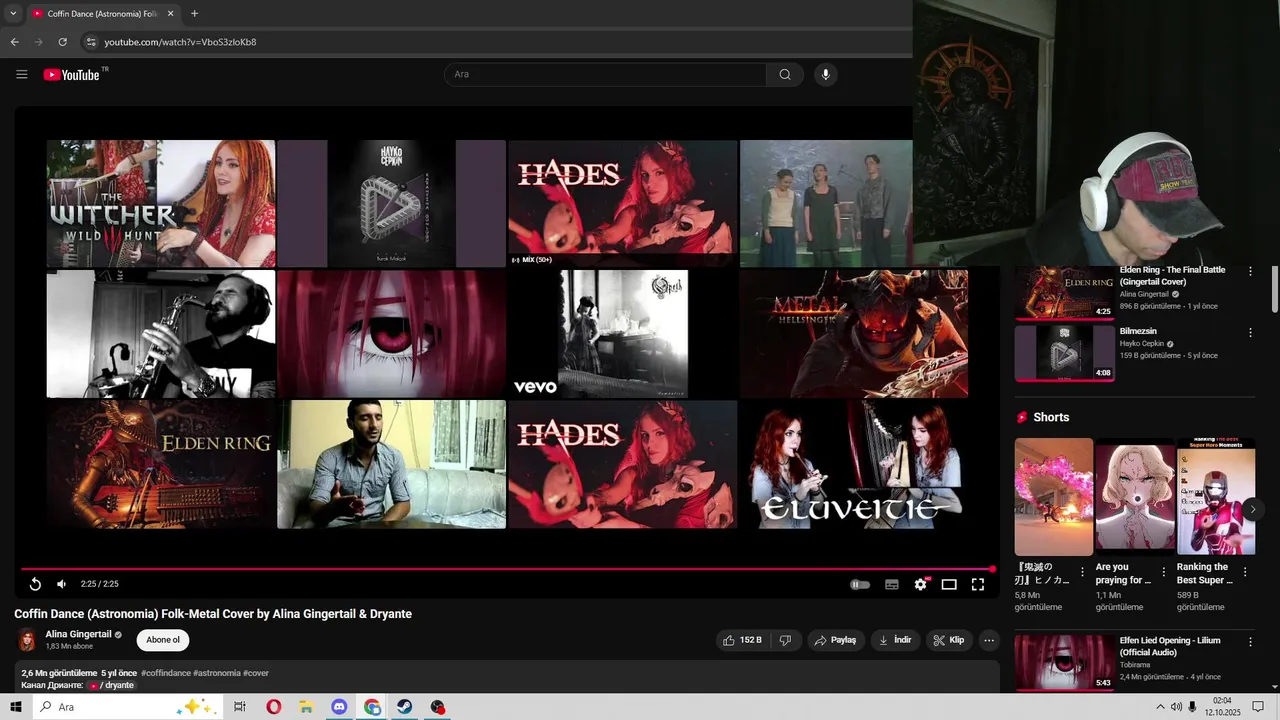
Task: Create a clip with the Klip button
Action: point(948,640)
